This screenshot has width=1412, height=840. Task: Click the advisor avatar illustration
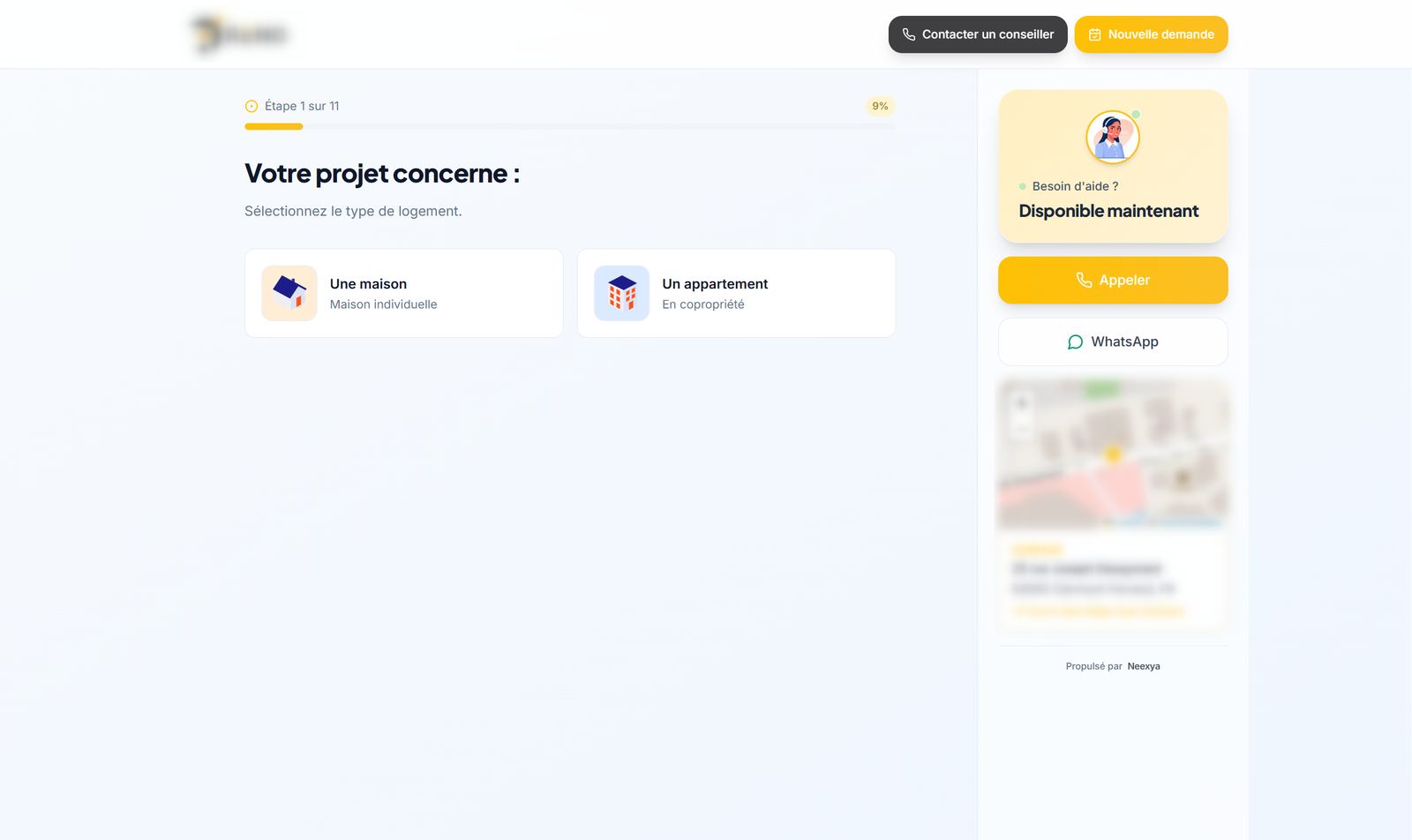coord(1113,137)
